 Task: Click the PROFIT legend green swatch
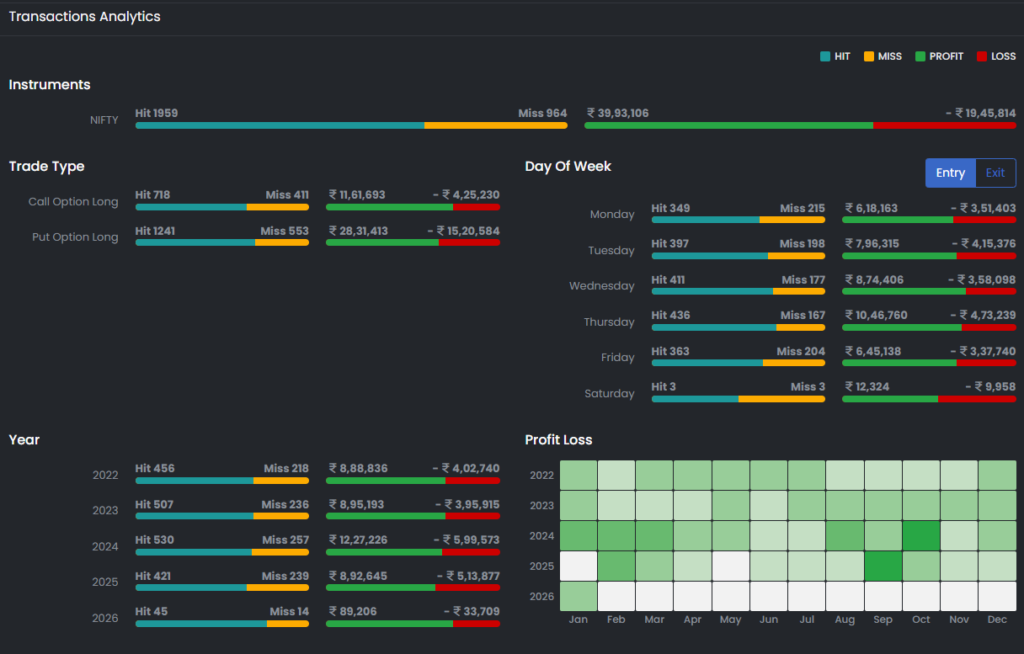(920, 57)
